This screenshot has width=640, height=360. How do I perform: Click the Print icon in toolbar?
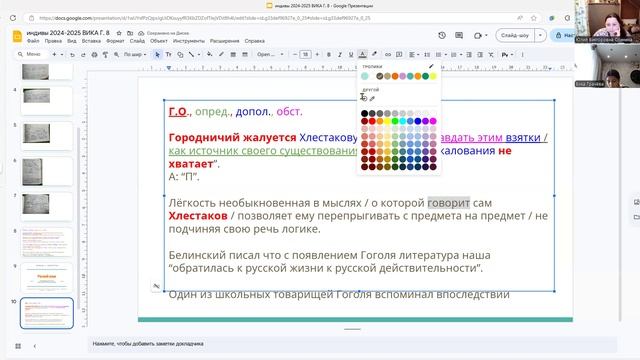click(94, 55)
